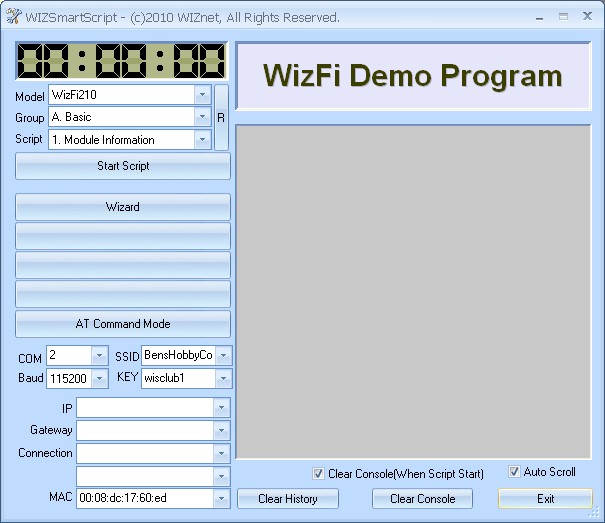Image resolution: width=605 pixels, height=523 pixels.
Task: Expand the MAC address dropdown arrow
Action: [x=221, y=498]
